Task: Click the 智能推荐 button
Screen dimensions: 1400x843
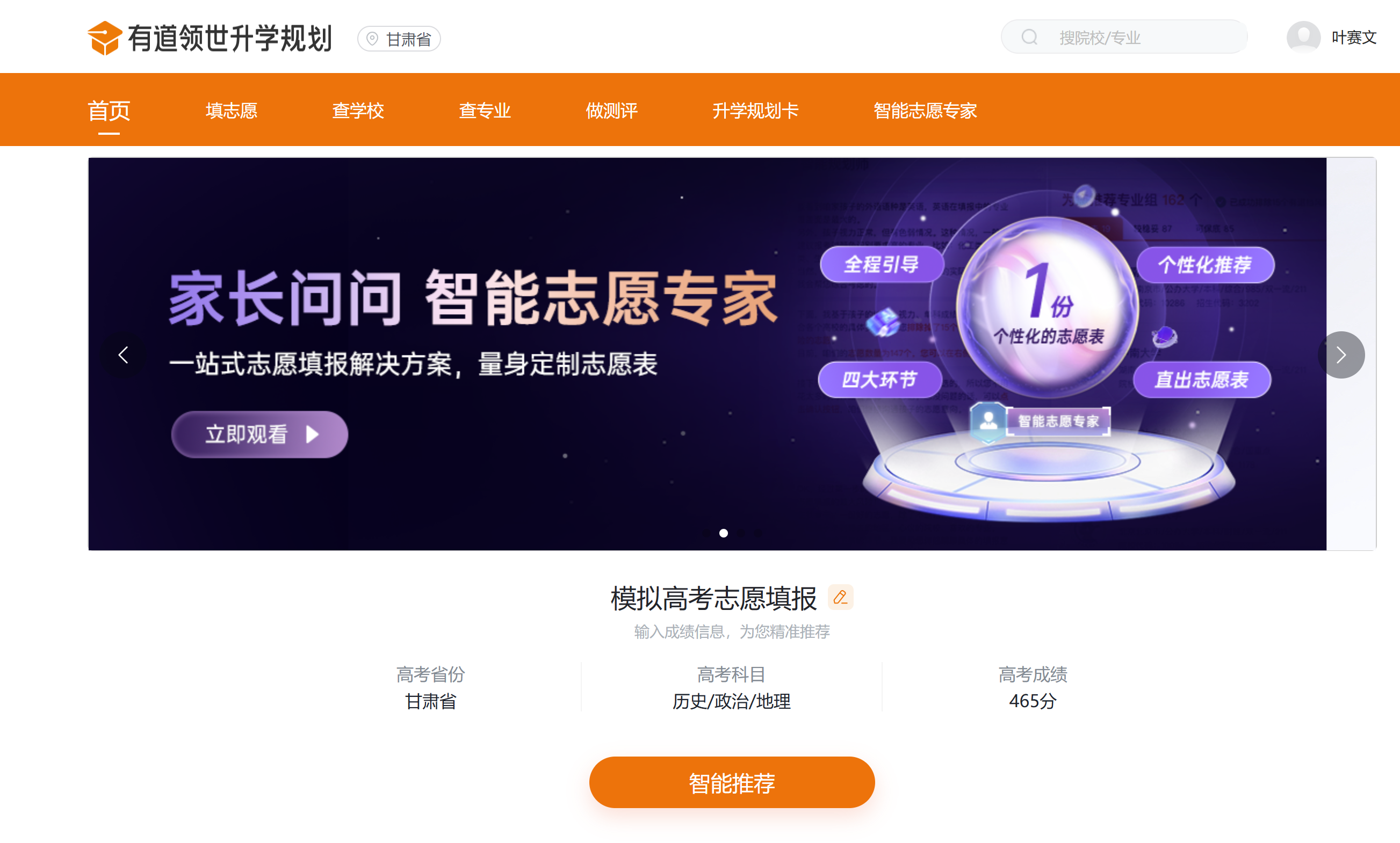Action: pyautogui.click(x=732, y=782)
